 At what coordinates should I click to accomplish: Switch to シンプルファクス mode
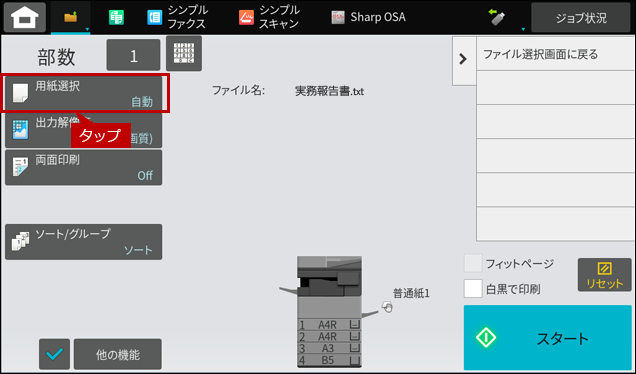178,17
